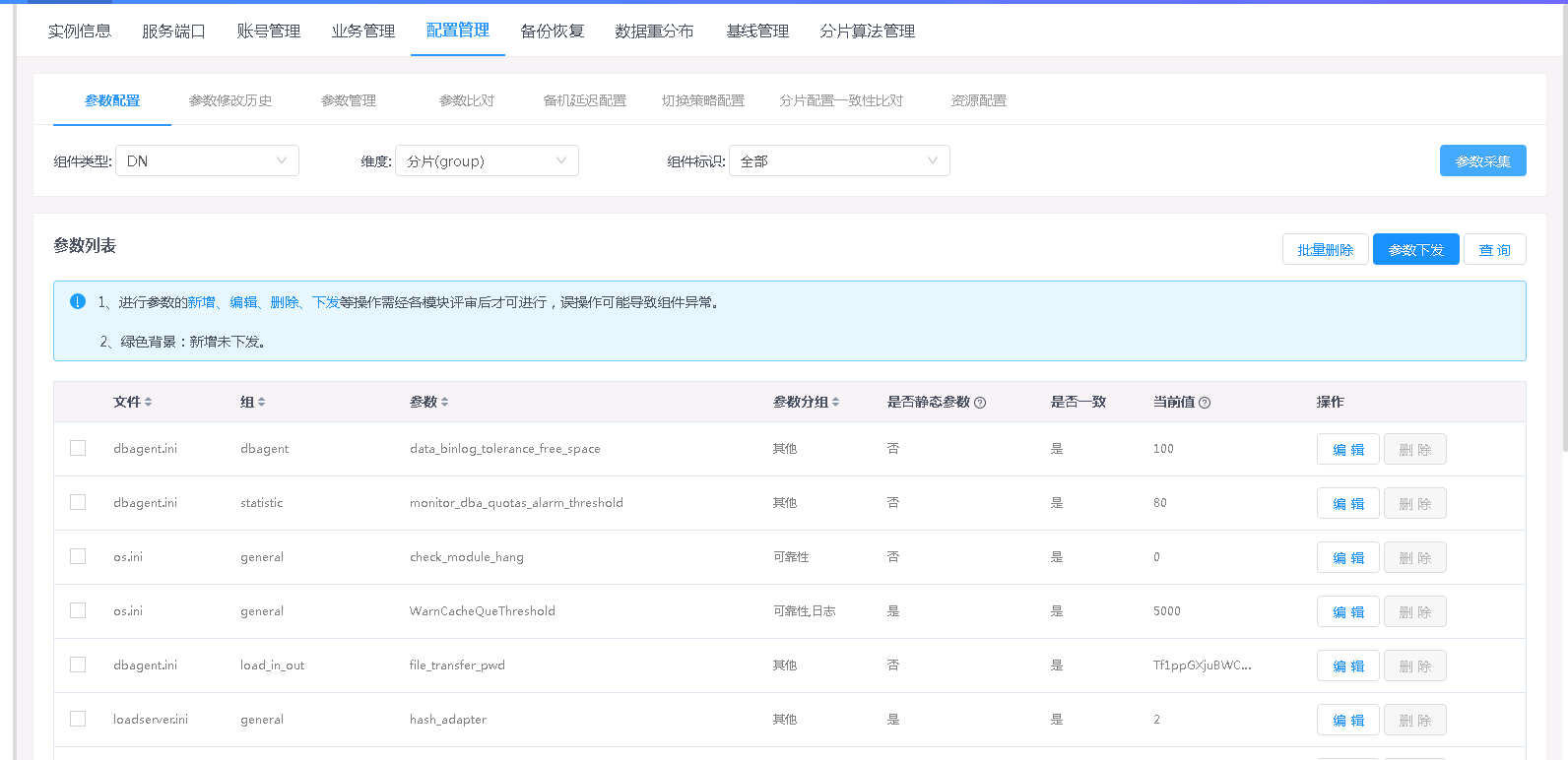Switch to 备份恢复 top tab
The width and height of the screenshot is (1568, 760).
coord(553,31)
